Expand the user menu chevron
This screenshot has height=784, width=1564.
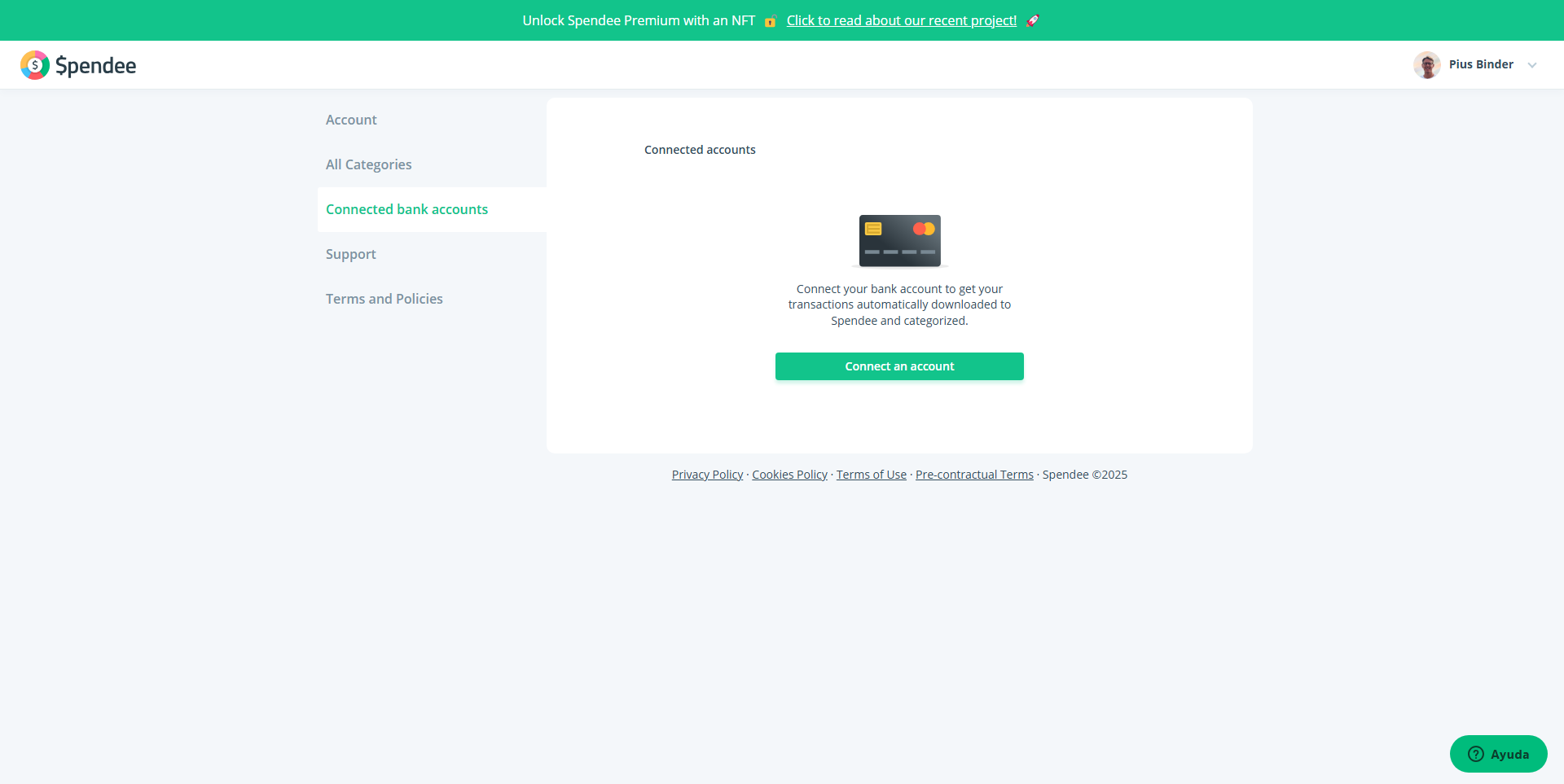(x=1532, y=65)
